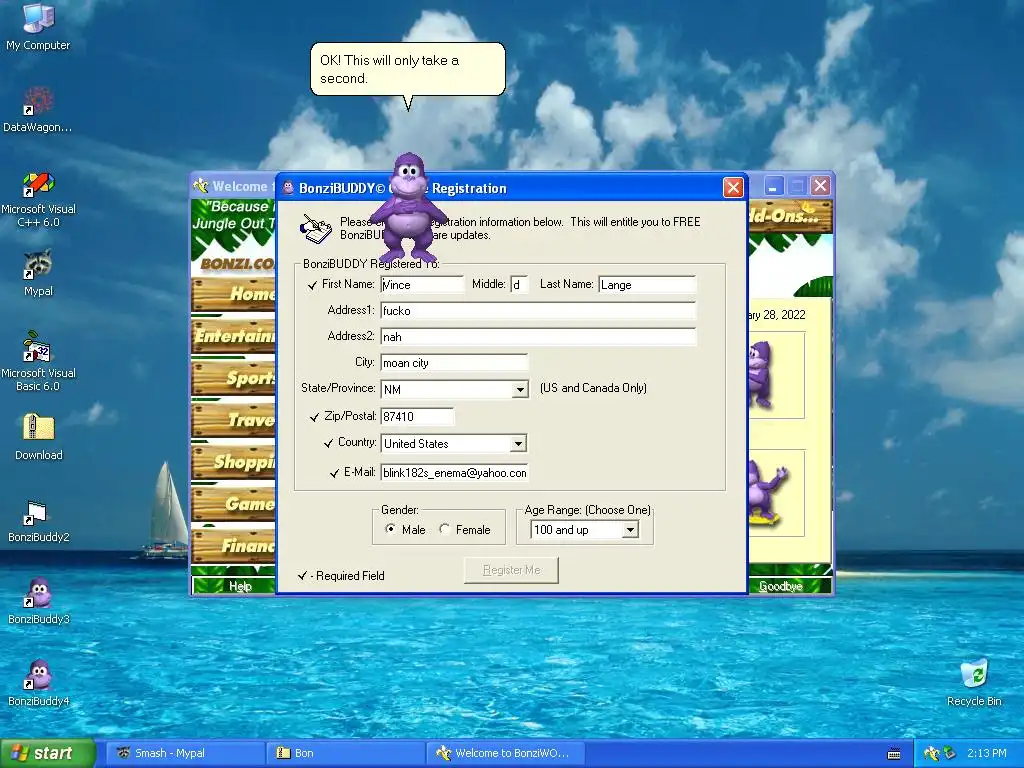Click the Add-Ons banner in BonziWORLD window

coord(790,216)
